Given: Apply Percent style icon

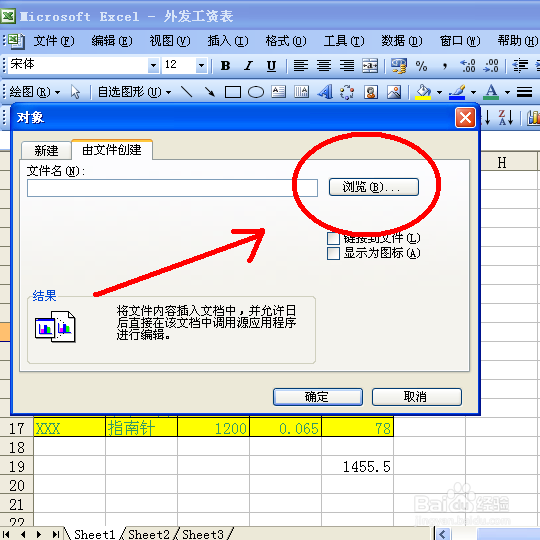Looking at the screenshot, I should [422, 65].
